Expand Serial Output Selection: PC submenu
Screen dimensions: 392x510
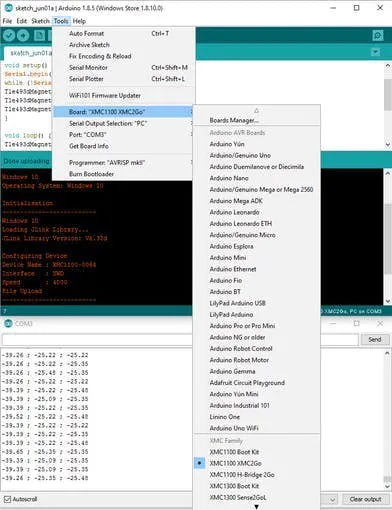pyautogui.click(x=123, y=123)
